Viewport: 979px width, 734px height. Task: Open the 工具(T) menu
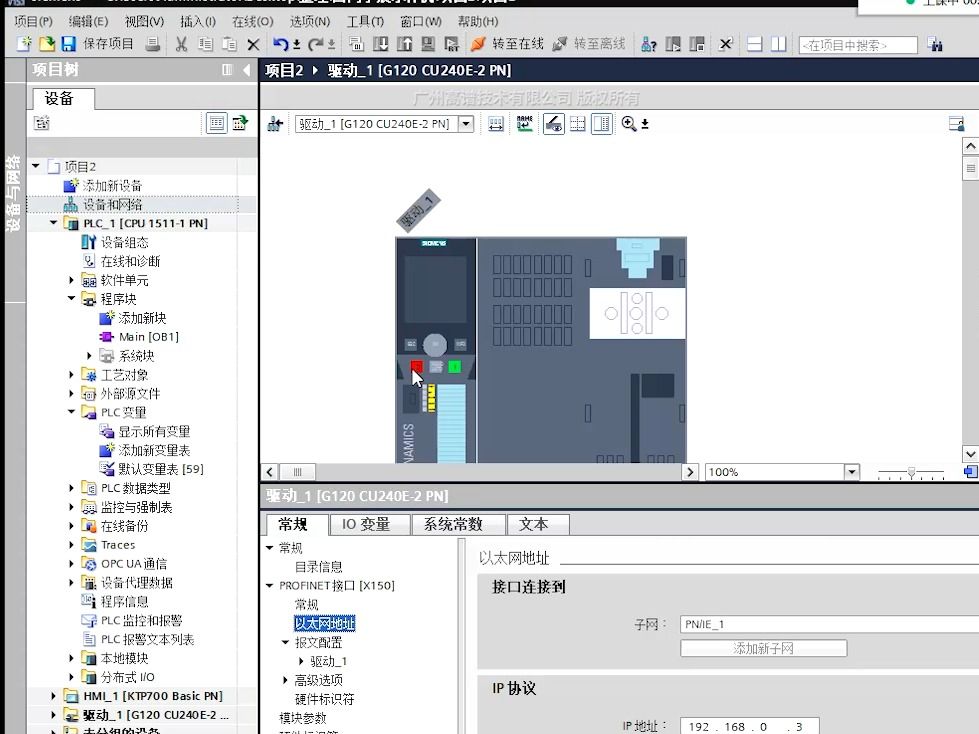pyautogui.click(x=365, y=21)
